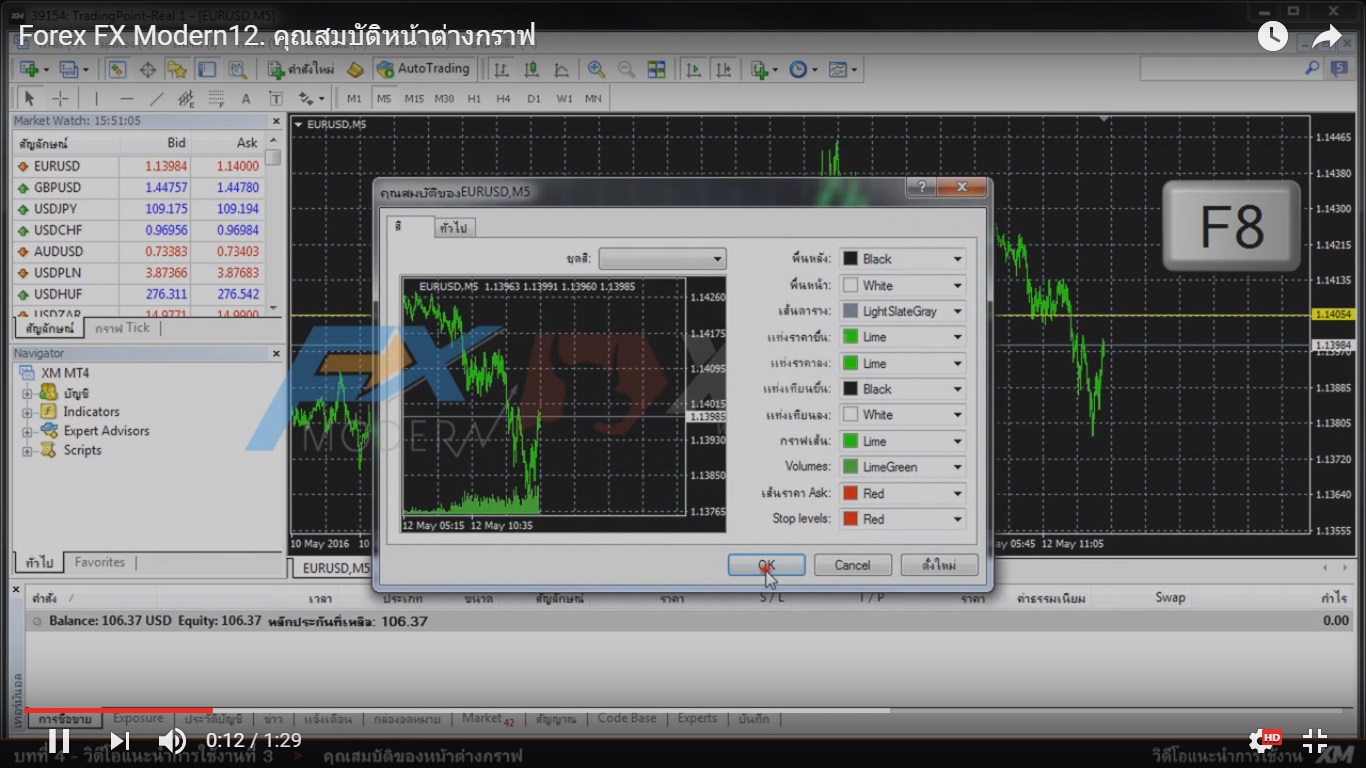Tile chart windows icon
This screenshot has height=768, width=1366.
(x=656, y=69)
